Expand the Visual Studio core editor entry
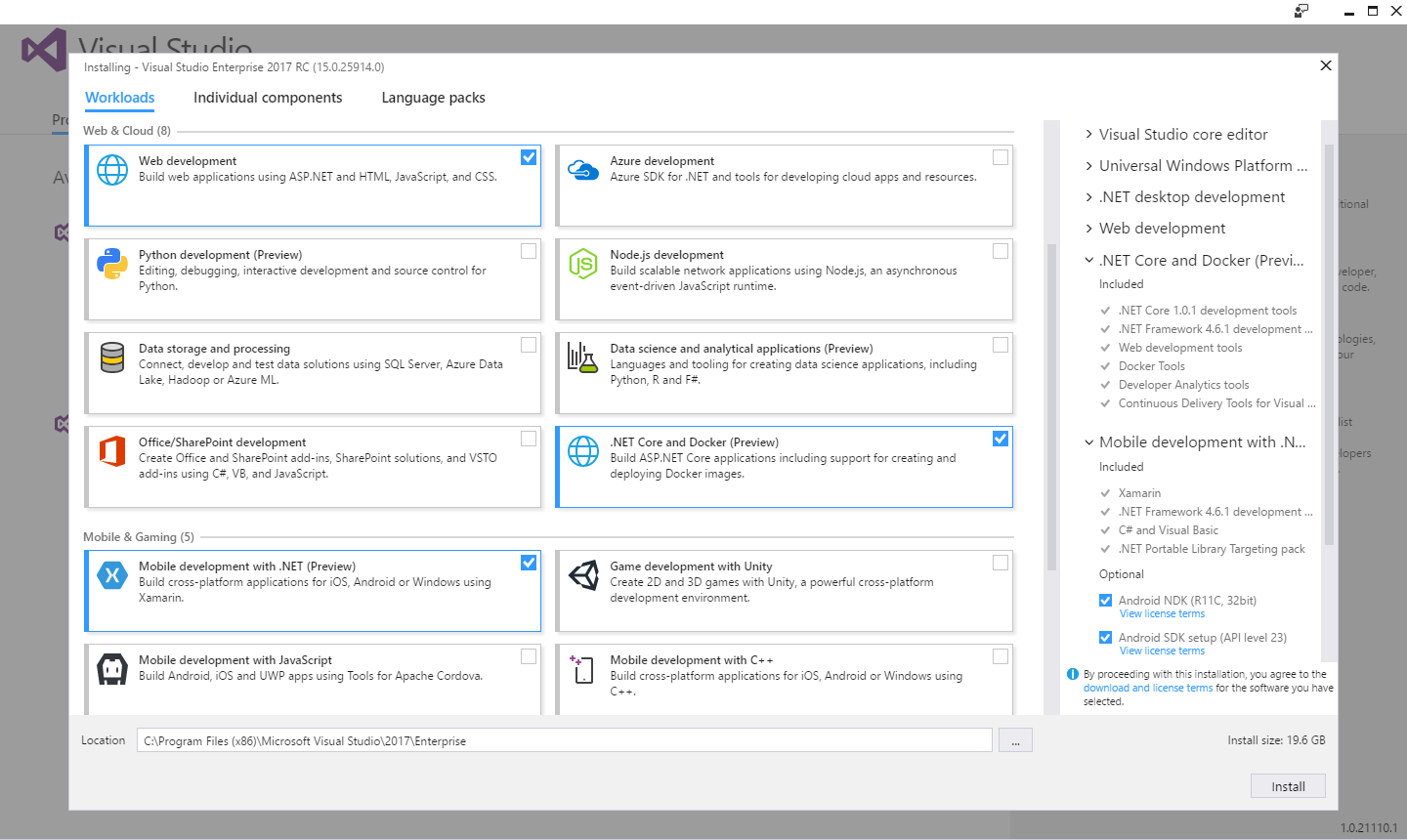The width and height of the screenshot is (1407, 840). click(x=1088, y=134)
